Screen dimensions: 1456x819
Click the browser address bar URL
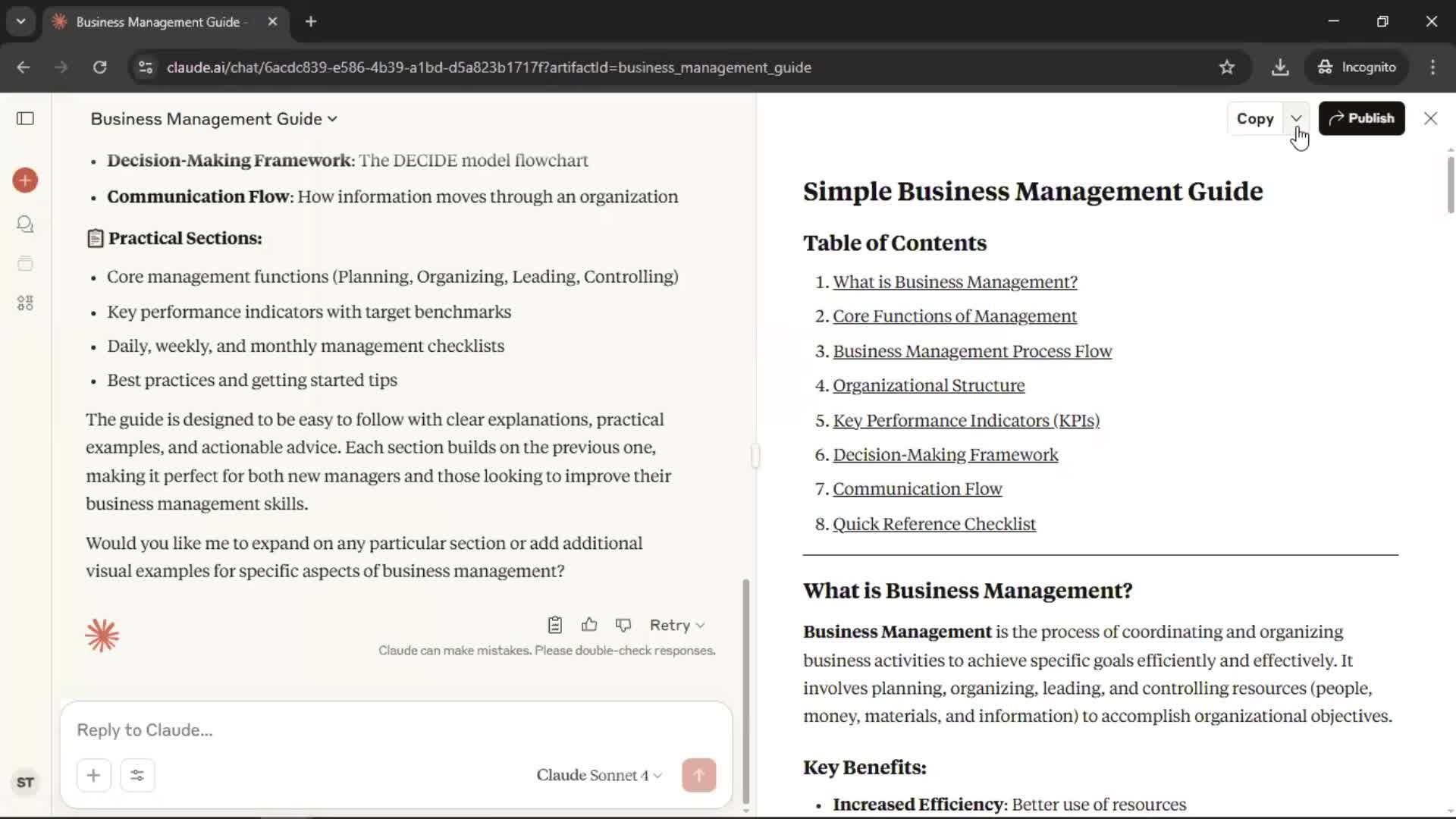[x=489, y=67]
